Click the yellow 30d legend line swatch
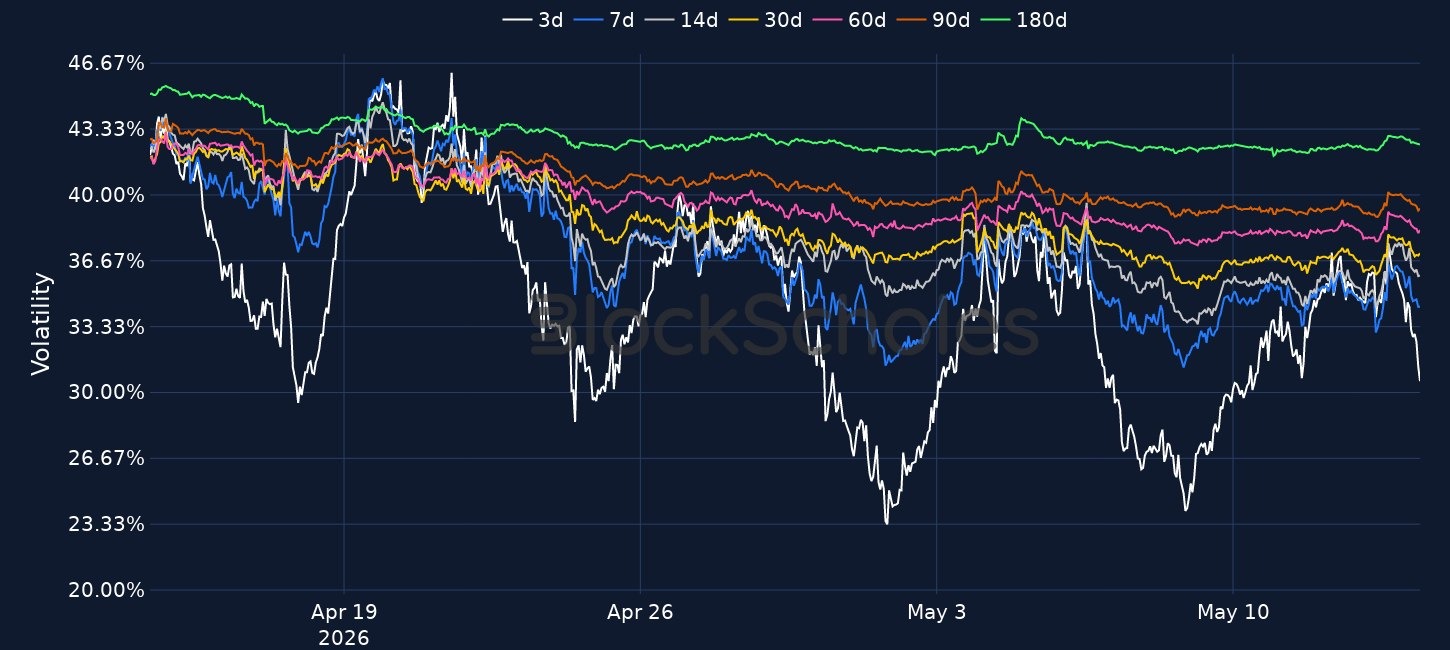Image resolution: width=1450 pixels, height=650 pixels. click(743, 19)
